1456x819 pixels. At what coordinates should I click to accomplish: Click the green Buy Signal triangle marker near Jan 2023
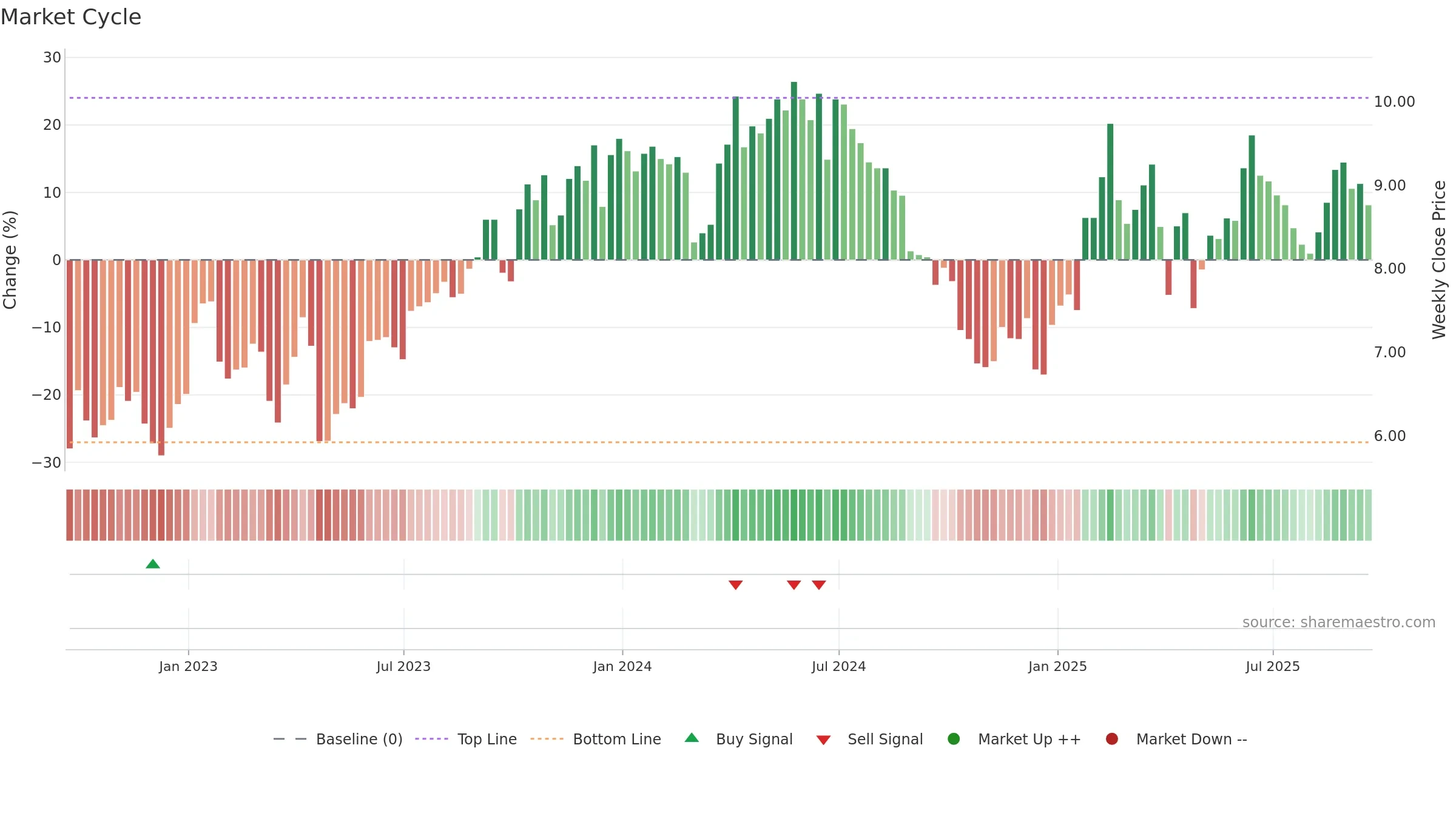click(x=153, y=564)
